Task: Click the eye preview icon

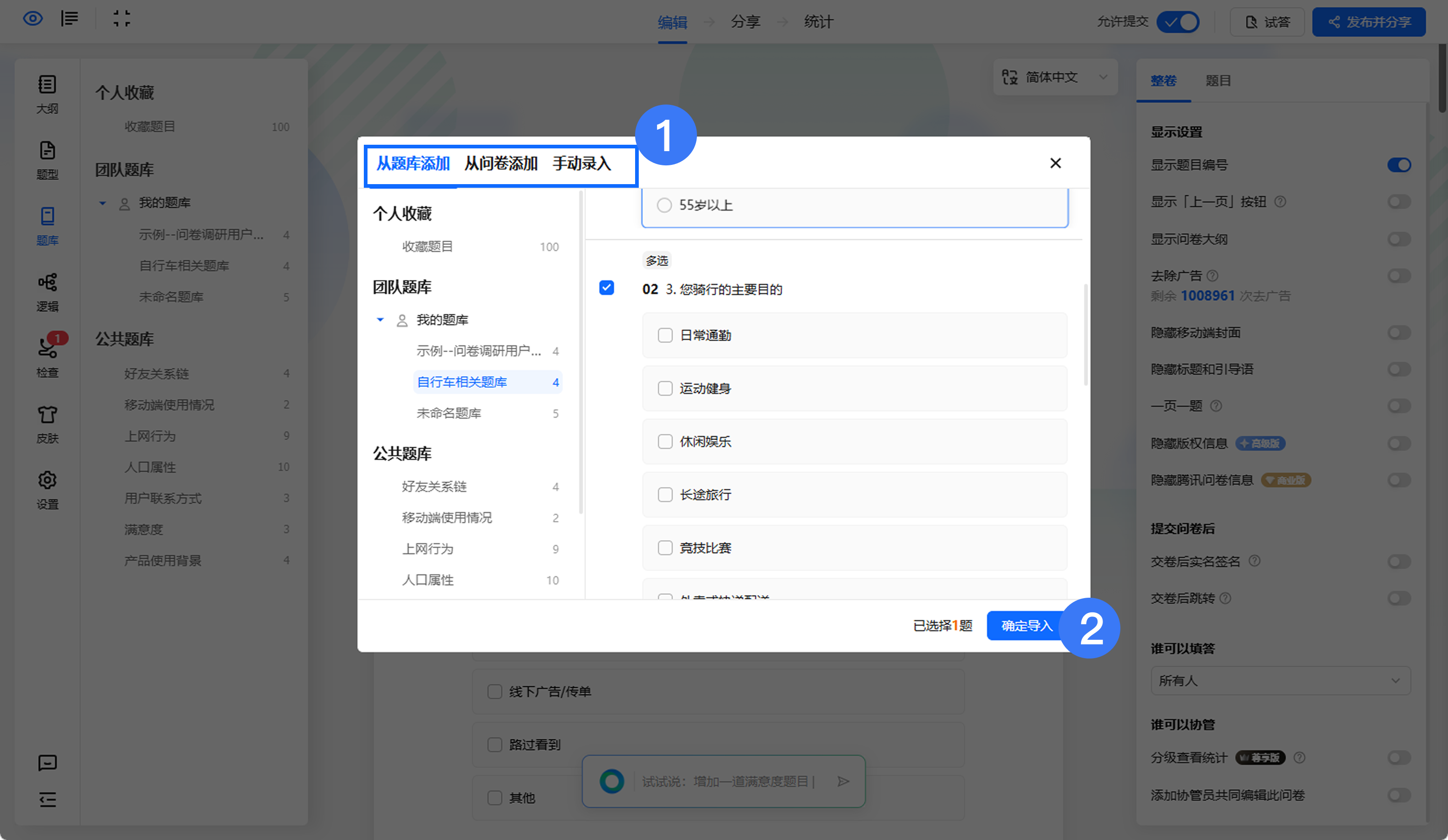Action: 33,19
